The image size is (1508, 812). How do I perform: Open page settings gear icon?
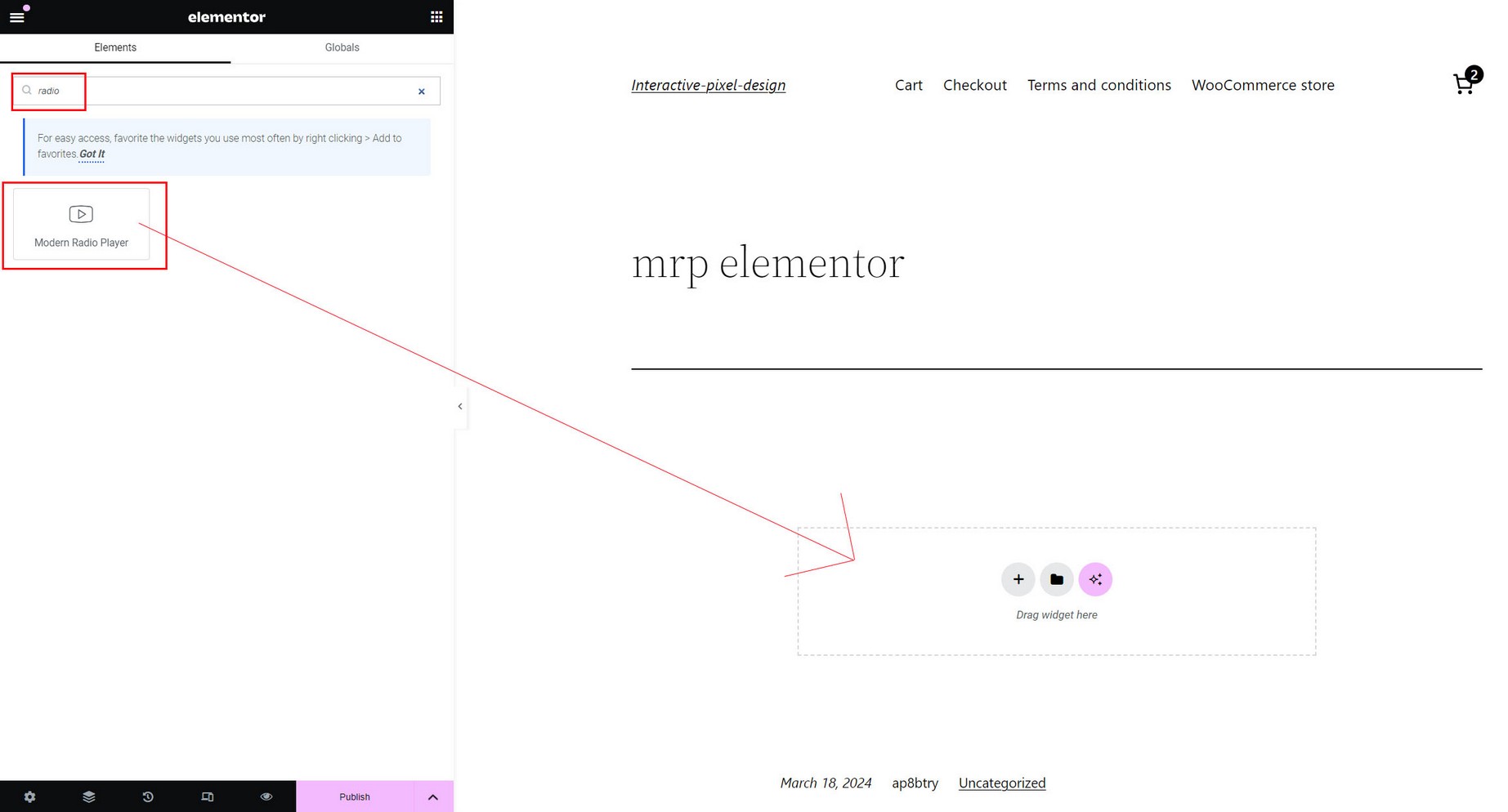29,796
